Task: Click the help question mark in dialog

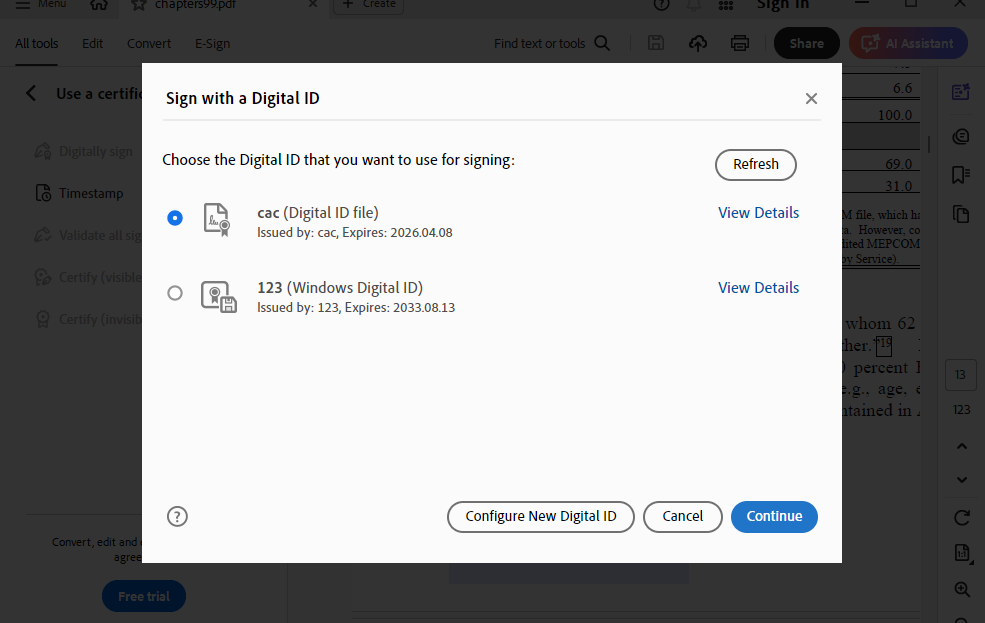Action: click(x=177, y=516)
